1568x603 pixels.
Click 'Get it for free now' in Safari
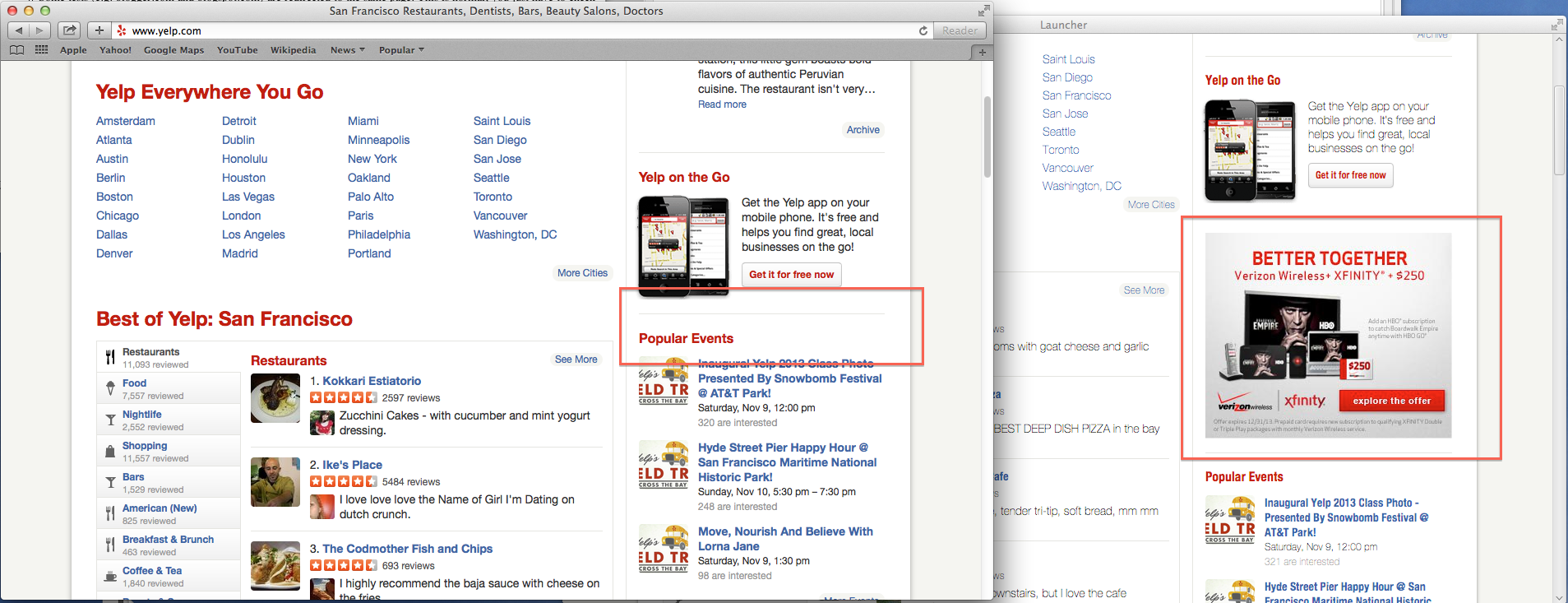[791, 275]
